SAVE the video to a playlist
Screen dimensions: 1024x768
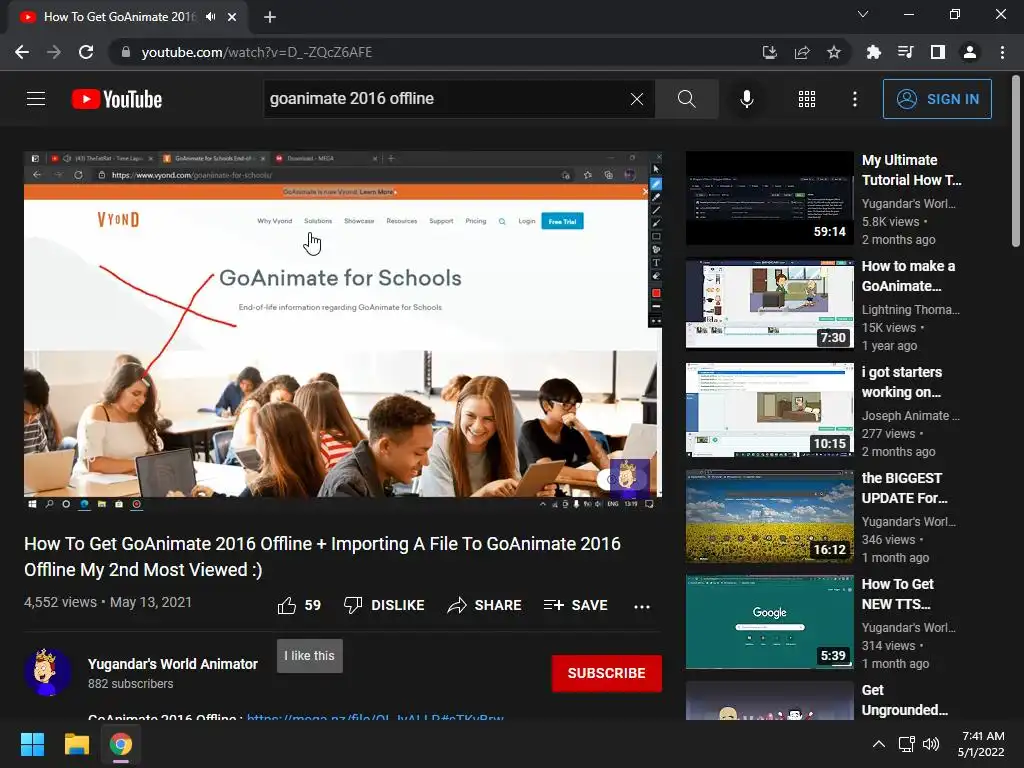tap(575, 605)
